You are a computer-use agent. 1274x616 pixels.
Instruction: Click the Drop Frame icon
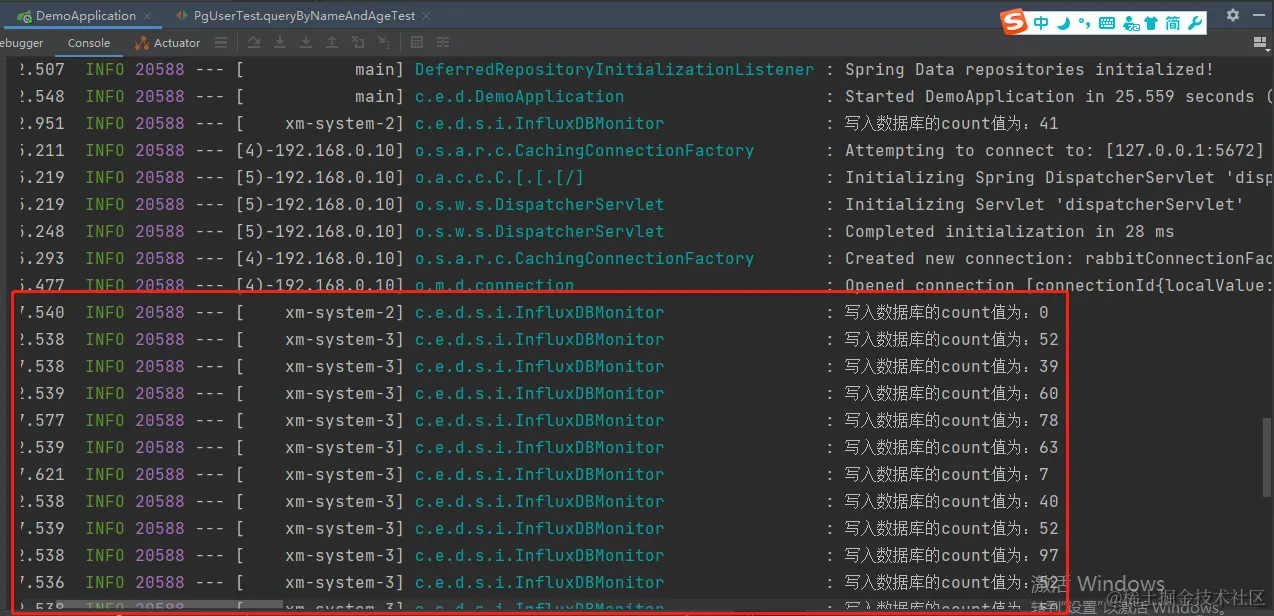click(x=358, y=43)
